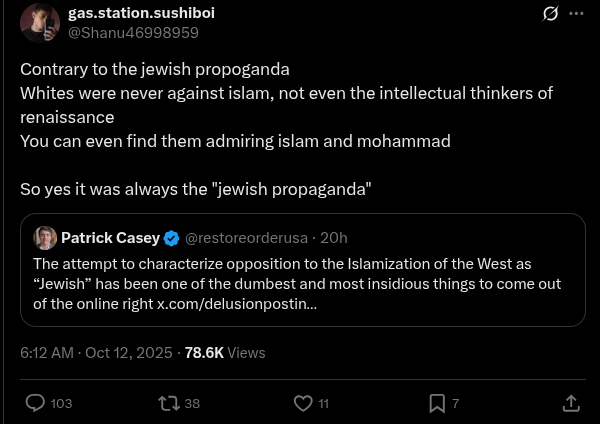Click the gas.station.sushiboi display name
Screen dimensions: 600x424
click(x=141, y=13)
